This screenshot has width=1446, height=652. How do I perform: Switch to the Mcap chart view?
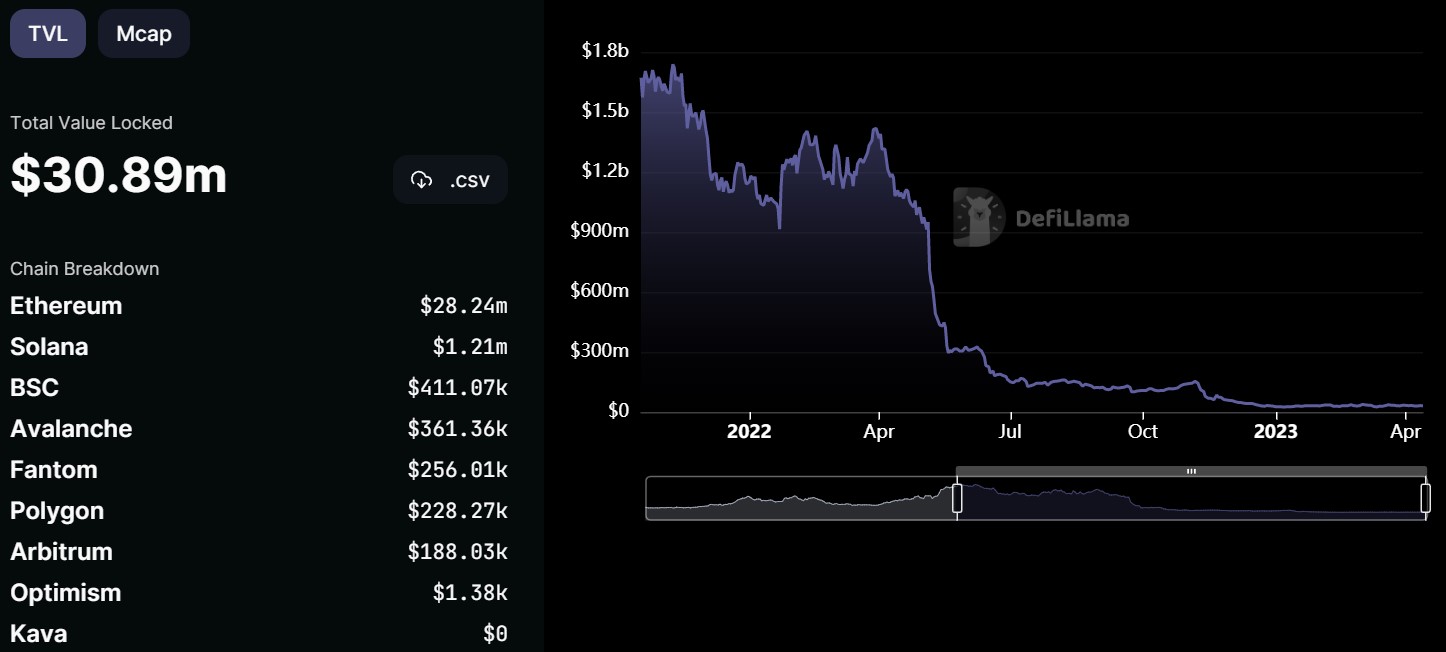[x=144, y=34]
